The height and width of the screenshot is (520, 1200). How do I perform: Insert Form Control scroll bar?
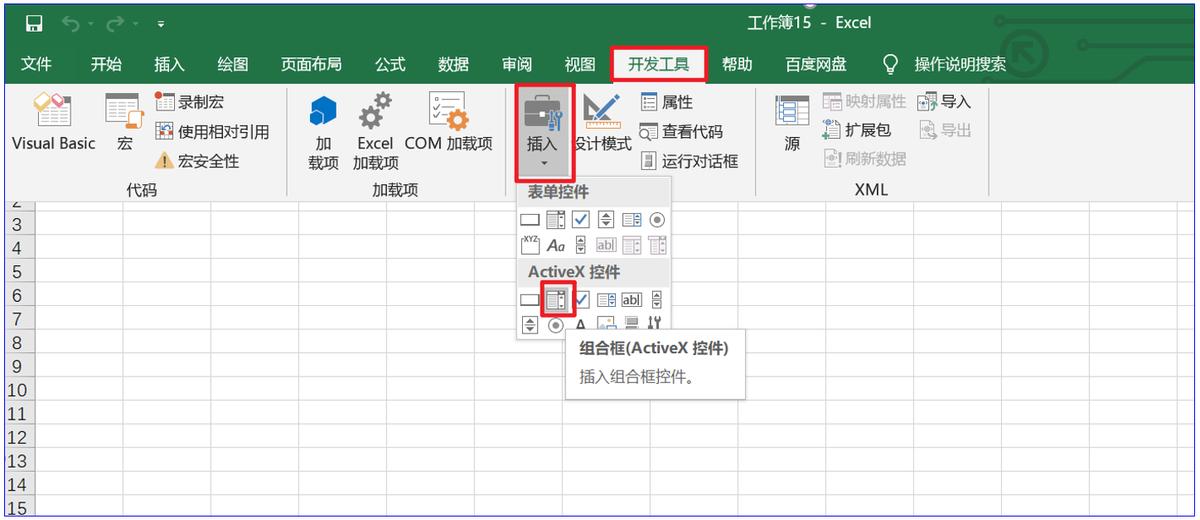tap(581, 245)
